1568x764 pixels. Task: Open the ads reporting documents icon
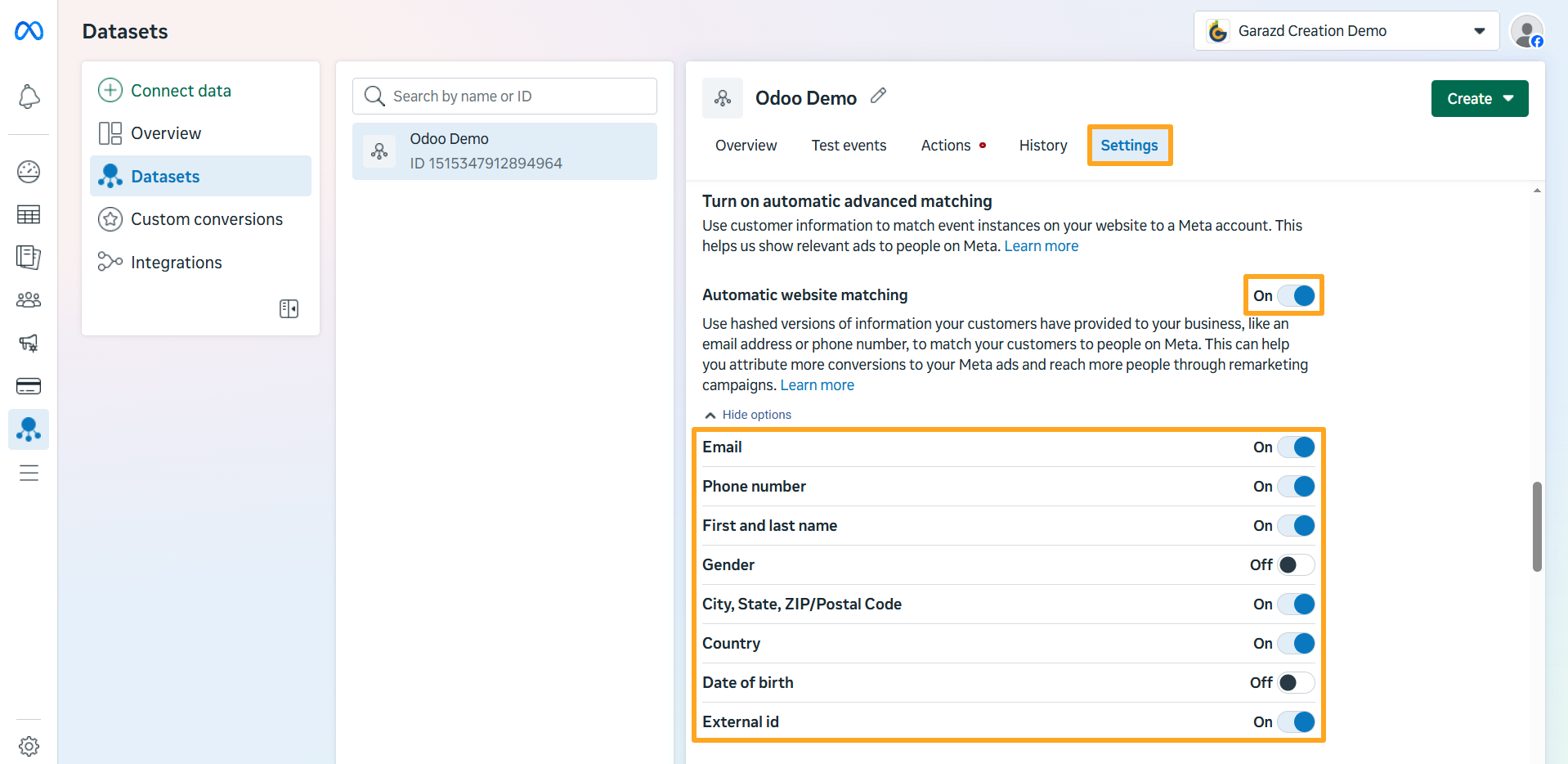pos(29,257)
